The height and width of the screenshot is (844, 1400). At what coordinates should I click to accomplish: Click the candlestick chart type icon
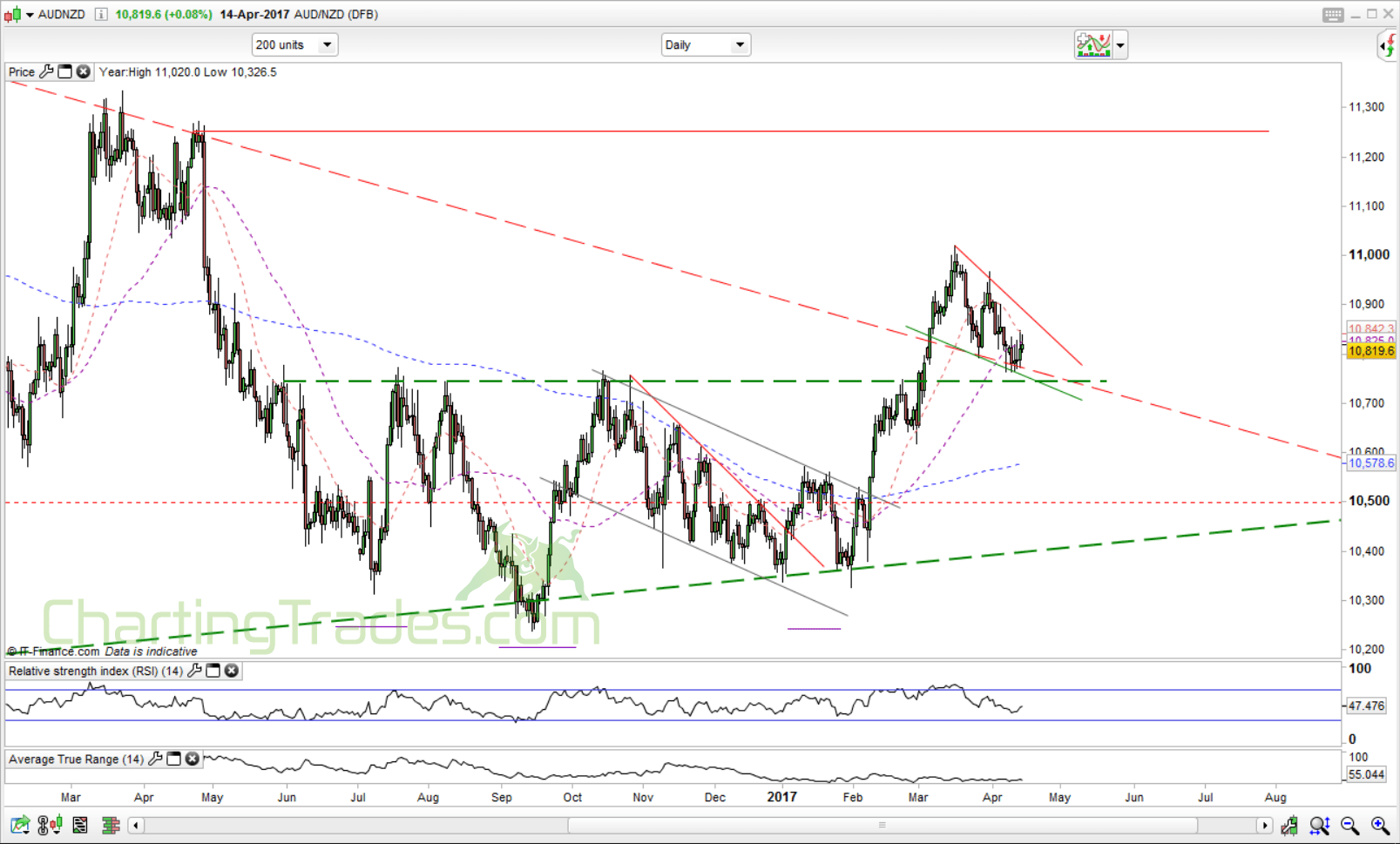point(57,825)
